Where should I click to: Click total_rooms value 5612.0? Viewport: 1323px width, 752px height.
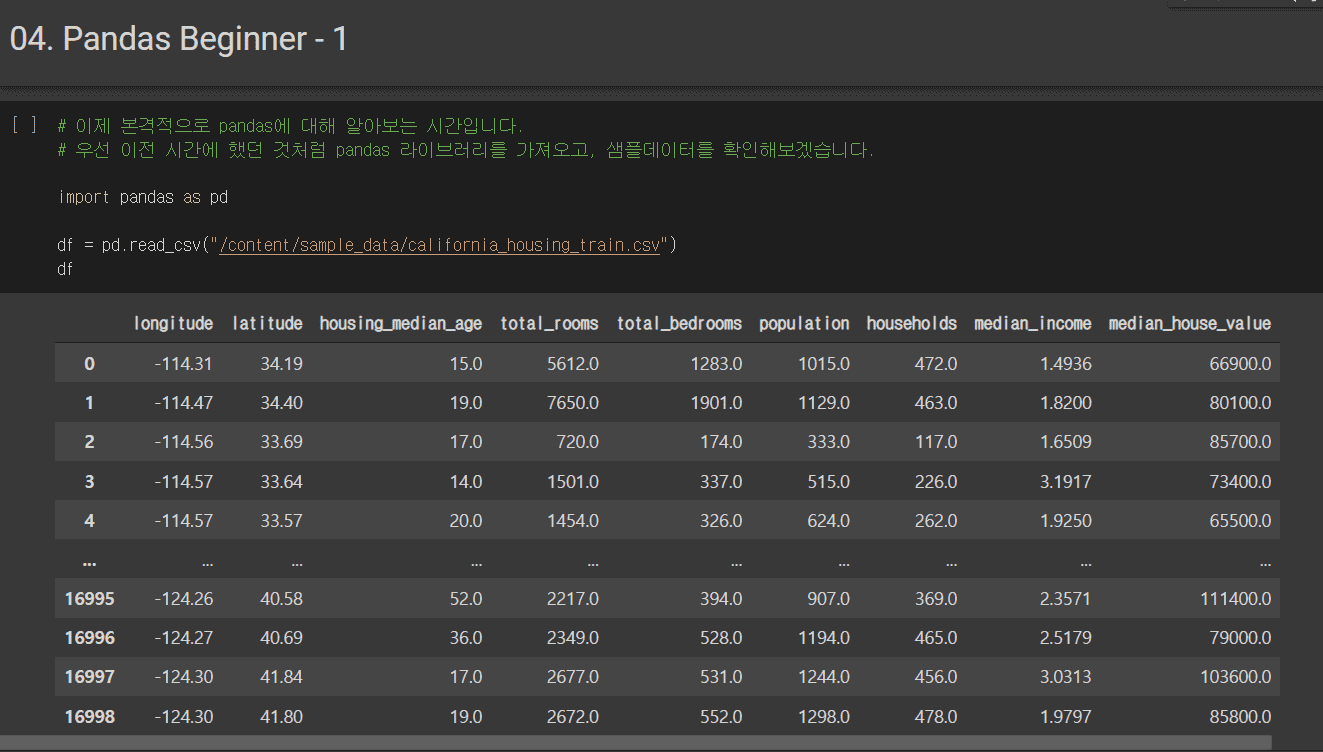pos(573,364)
